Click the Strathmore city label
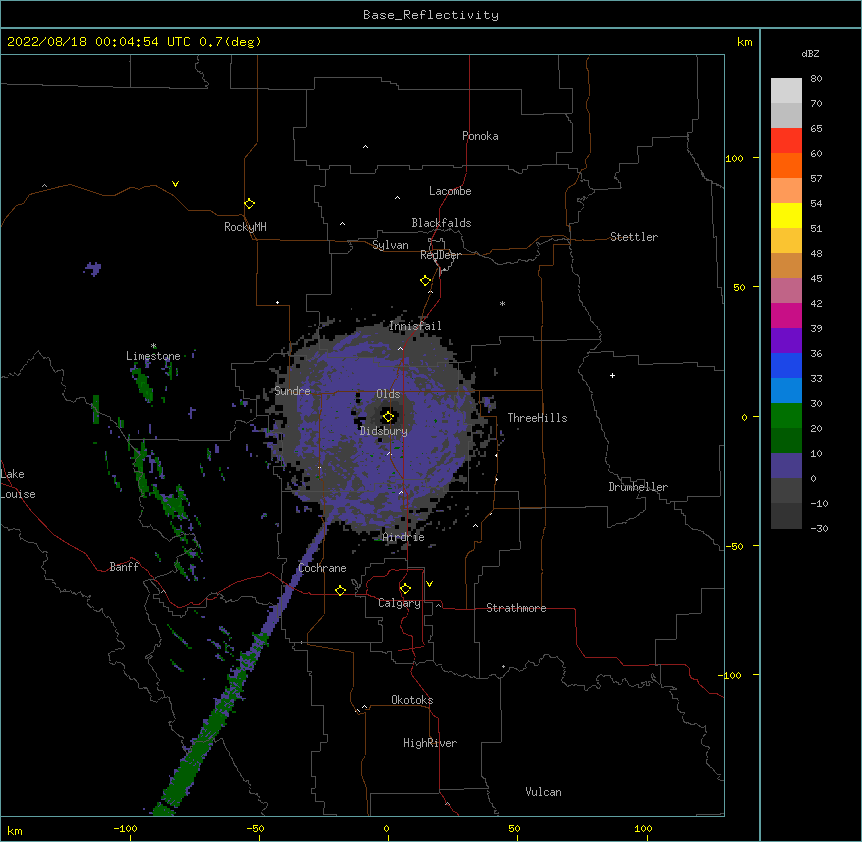The width and height of the screenshot is (862, 842). tap(516, 608)
